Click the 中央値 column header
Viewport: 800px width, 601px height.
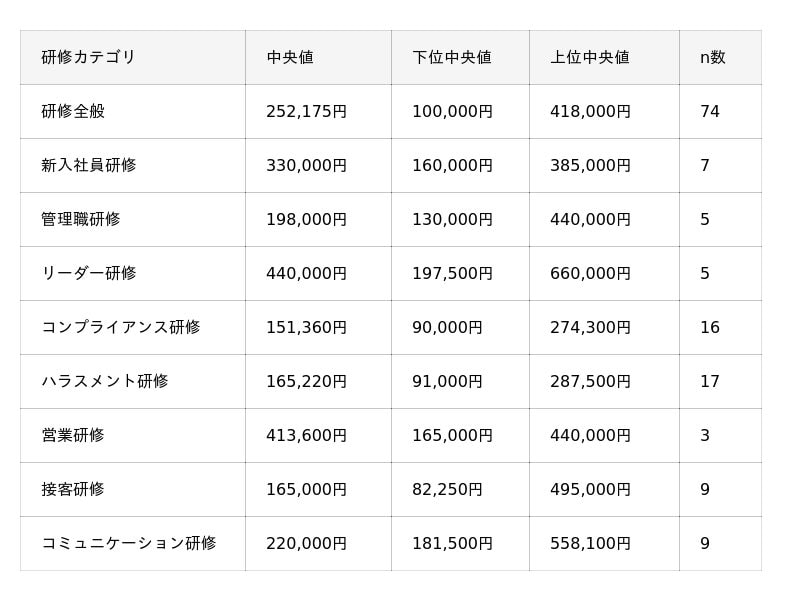[x=290, y=58]
